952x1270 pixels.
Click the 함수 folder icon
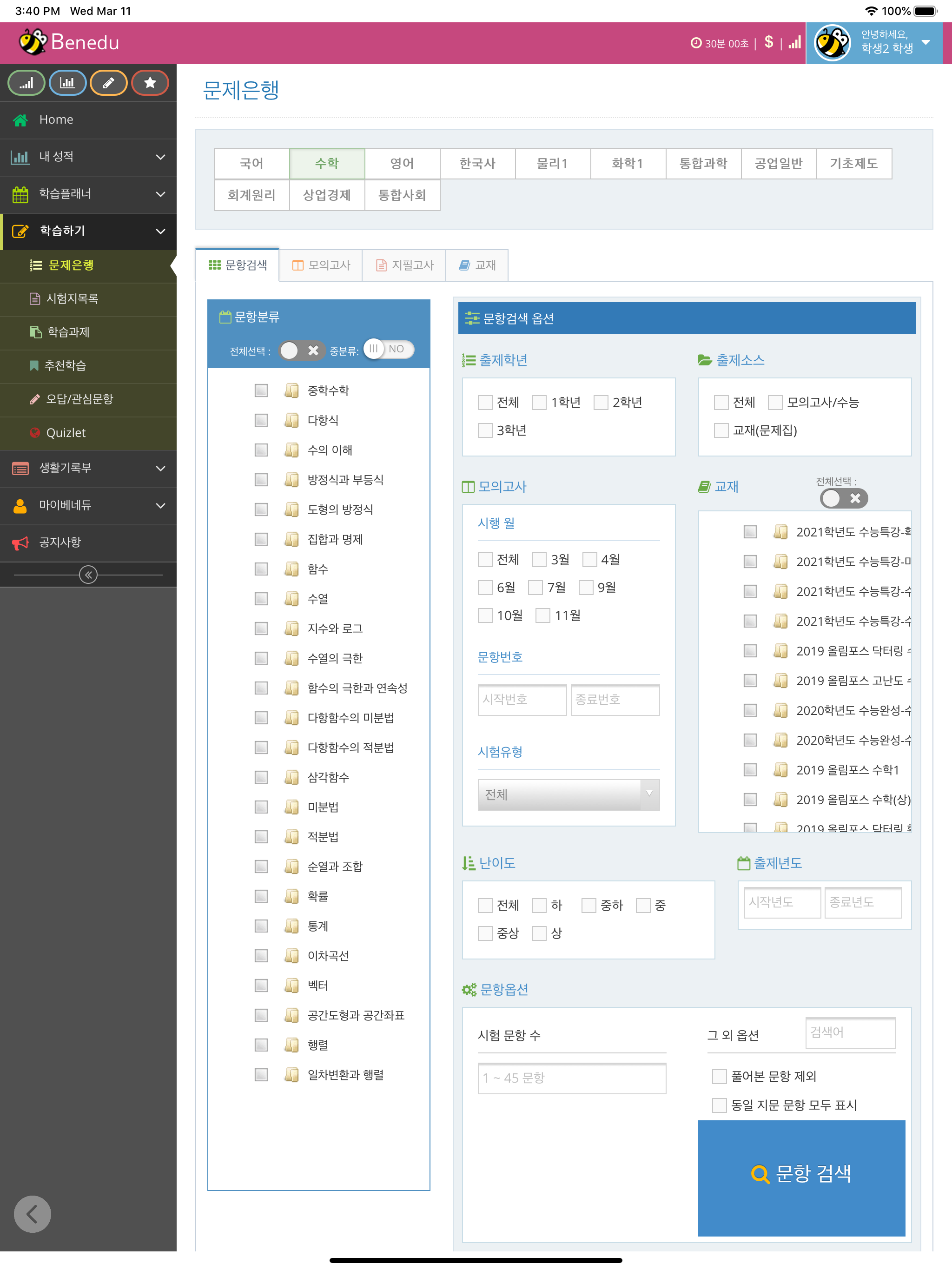click(291, 569)
